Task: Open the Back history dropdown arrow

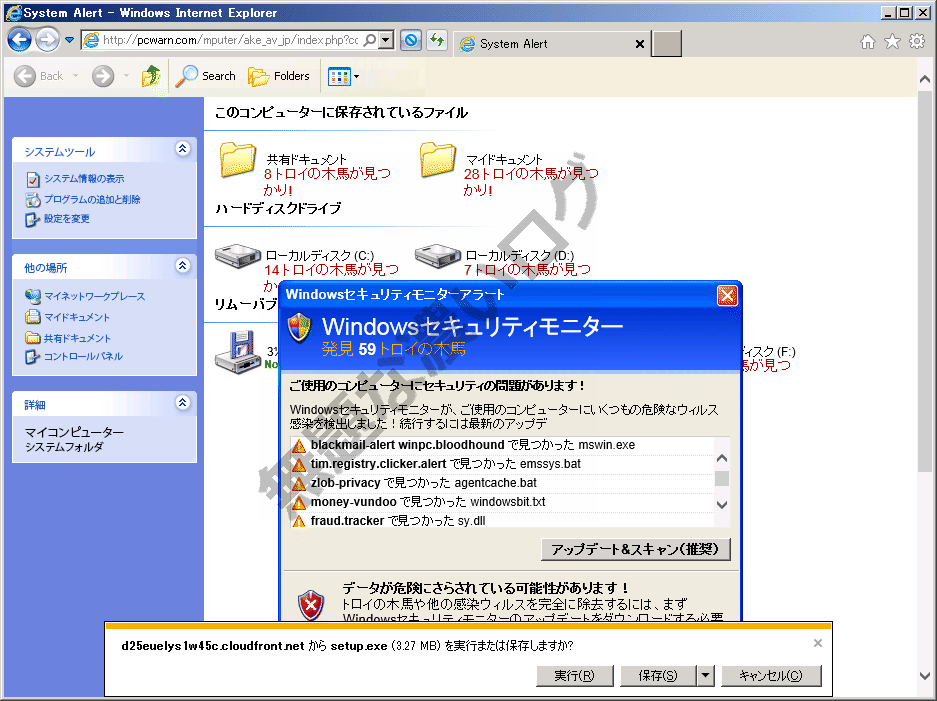Action: point(75,76)
